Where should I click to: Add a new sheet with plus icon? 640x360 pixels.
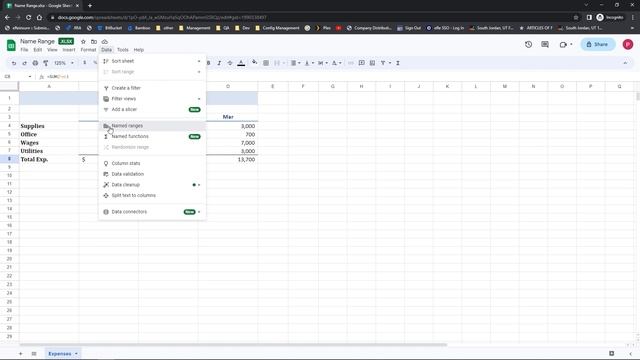(x=20, y=354)
